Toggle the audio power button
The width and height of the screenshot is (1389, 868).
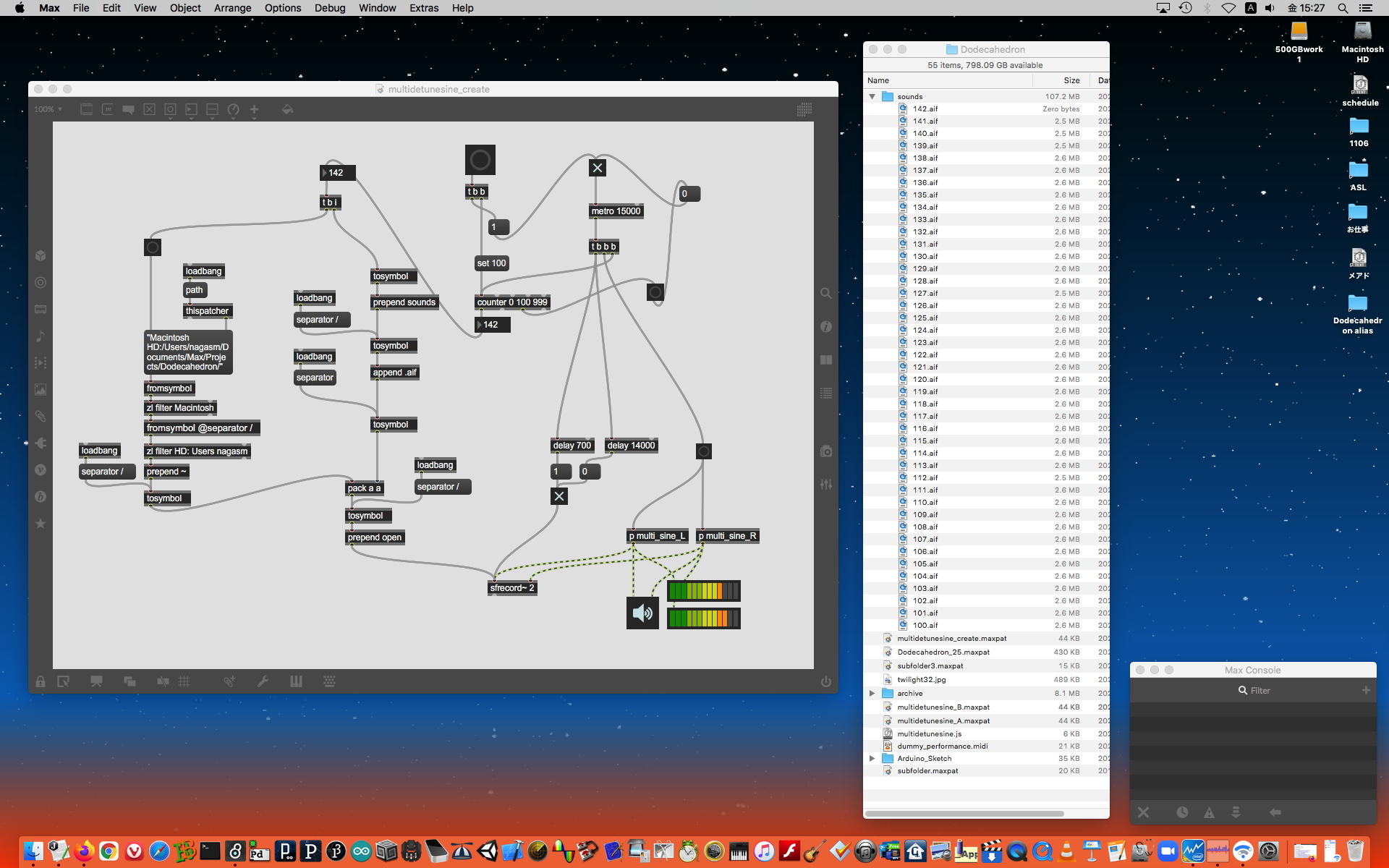(825, 681)
